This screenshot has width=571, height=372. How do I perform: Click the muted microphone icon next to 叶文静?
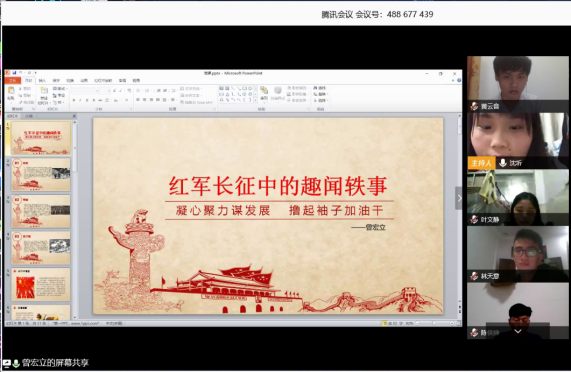click(x=474, y=219)
